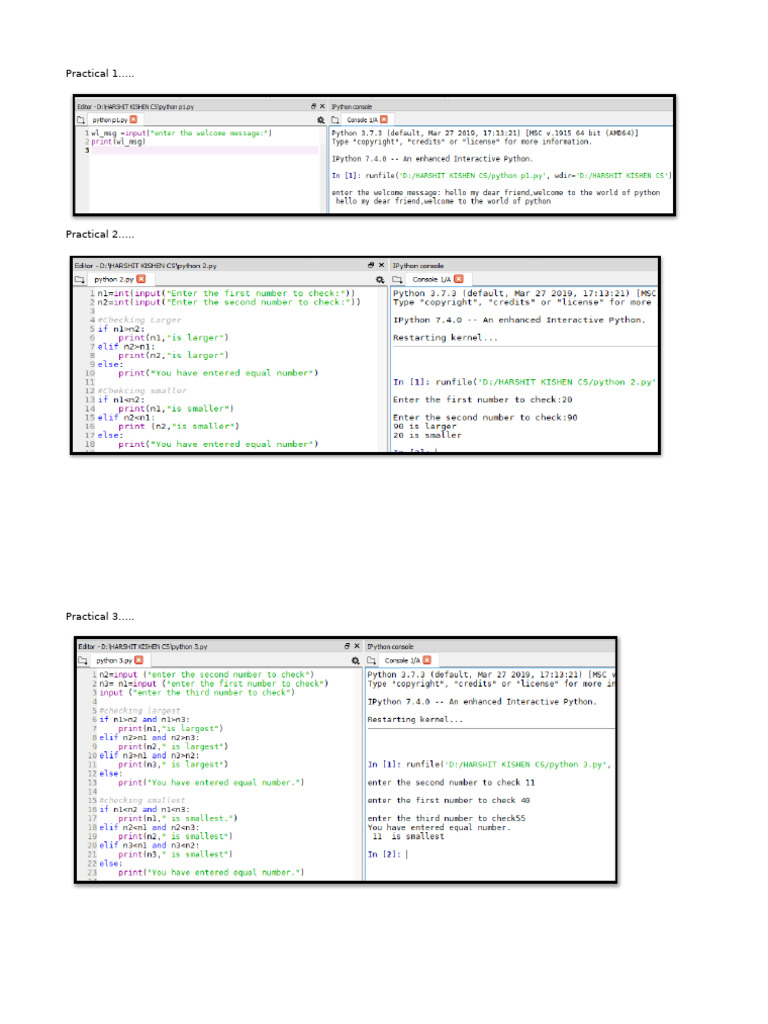Open editor options gear in Practical 1
Viewport: 768px width, 1024px height.
coord(321,120)
